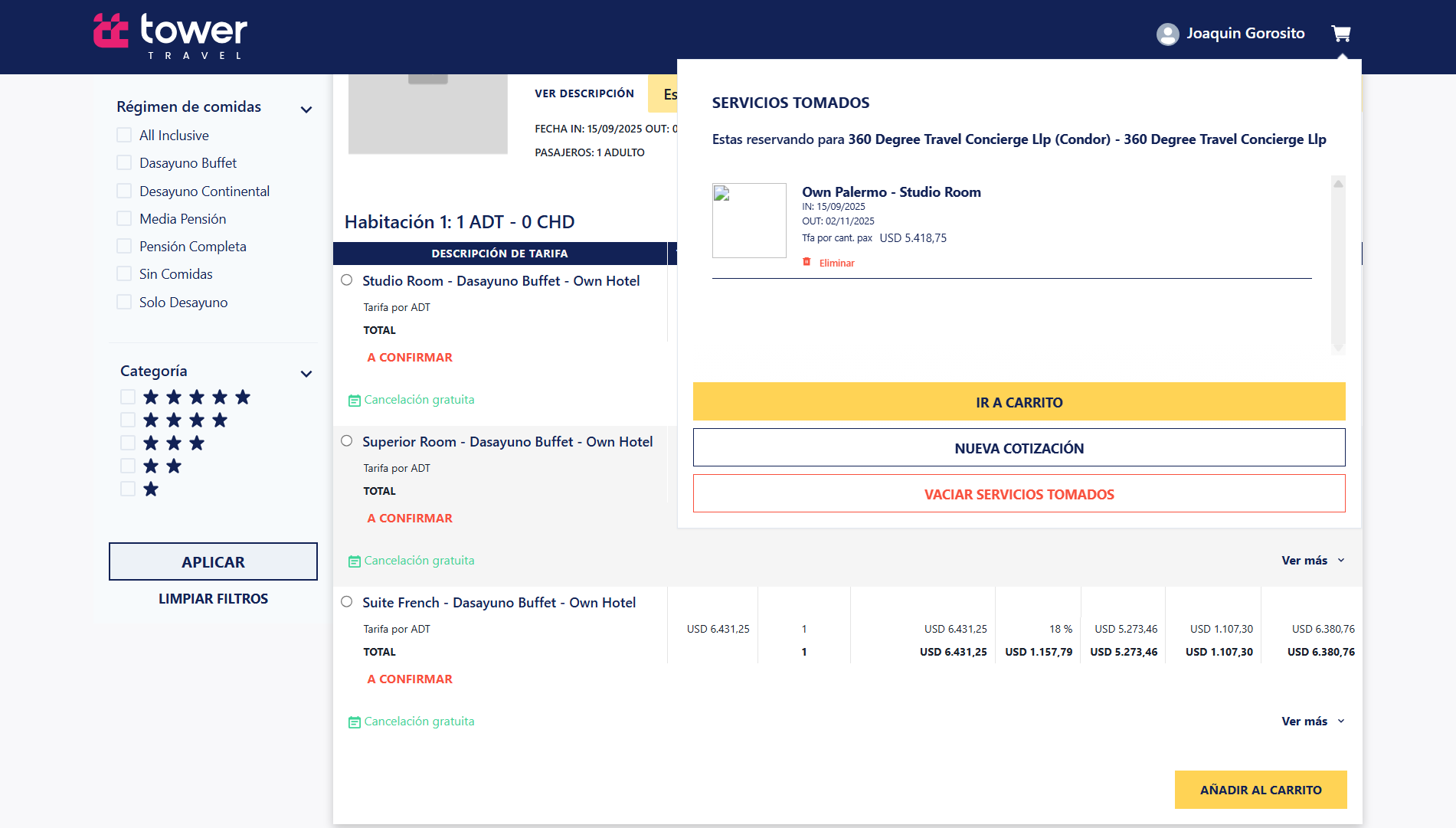The image size is (1456, 828).
Task: Collapse the Régimen de comidas section
Action: (306, 108)
